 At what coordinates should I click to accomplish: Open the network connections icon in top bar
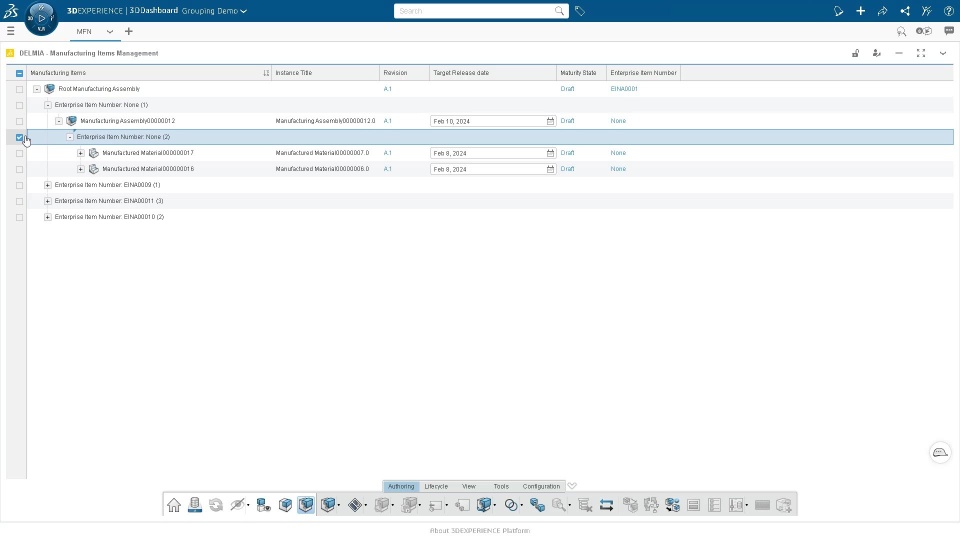click(904, 11)
